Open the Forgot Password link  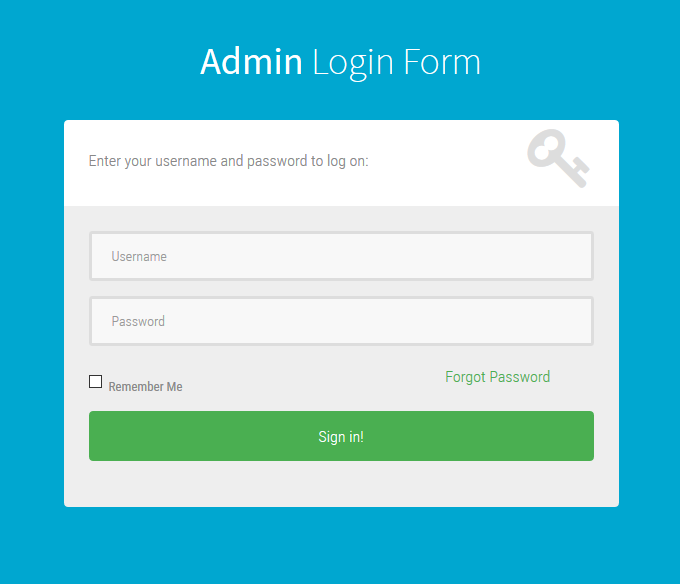point(497,377)
